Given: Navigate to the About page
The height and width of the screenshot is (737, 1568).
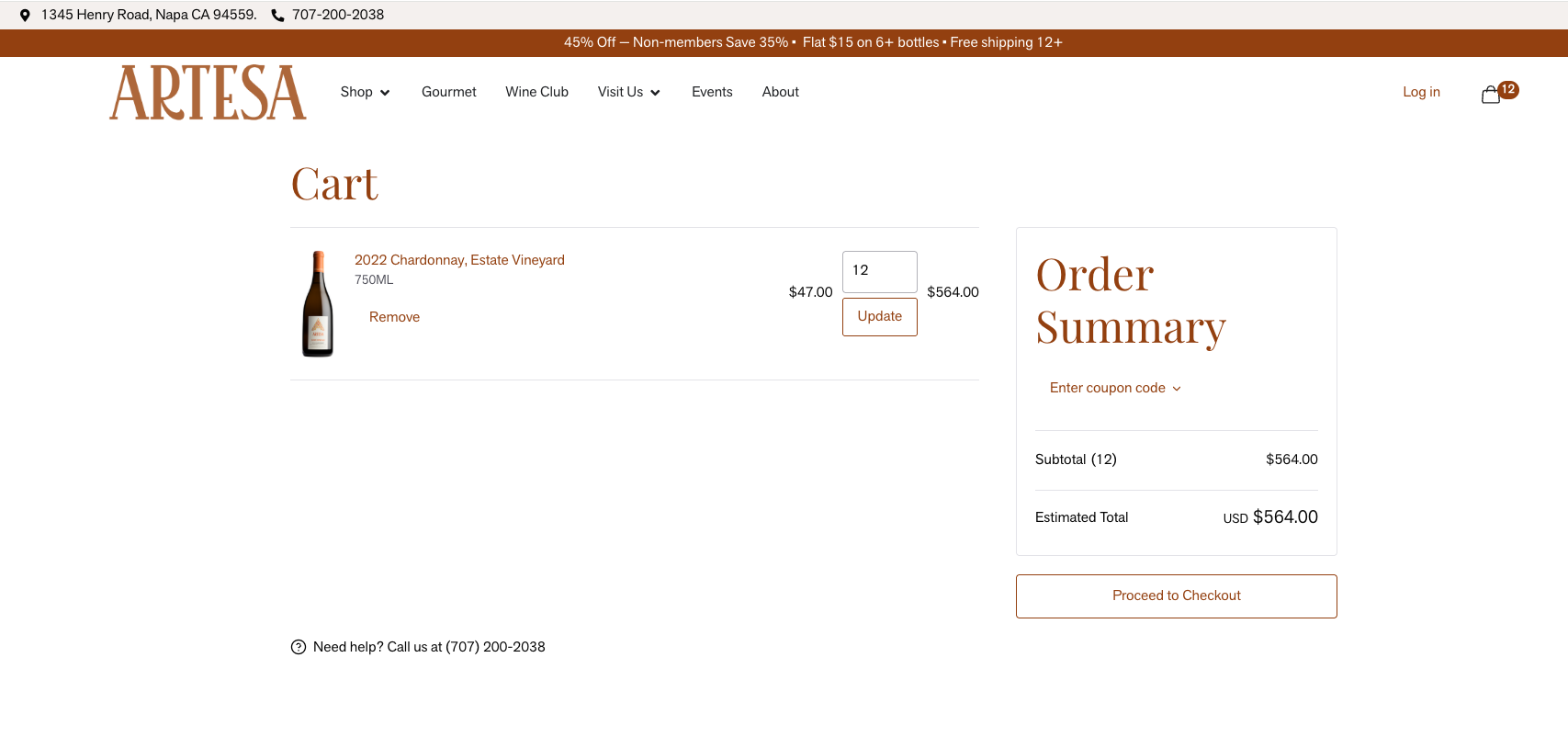Looking at the screenshot, I should pyautogui.click(x=780, y=92).
